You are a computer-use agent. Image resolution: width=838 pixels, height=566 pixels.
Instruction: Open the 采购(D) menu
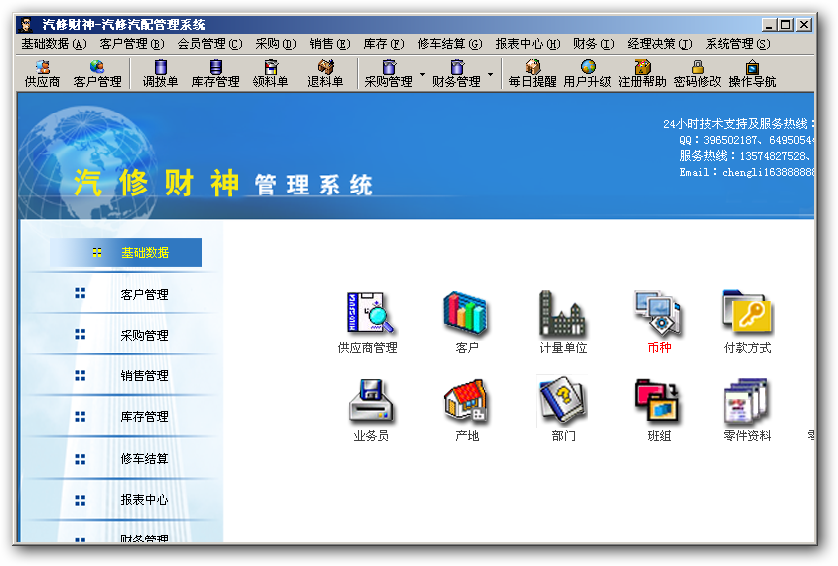(276, 44)
